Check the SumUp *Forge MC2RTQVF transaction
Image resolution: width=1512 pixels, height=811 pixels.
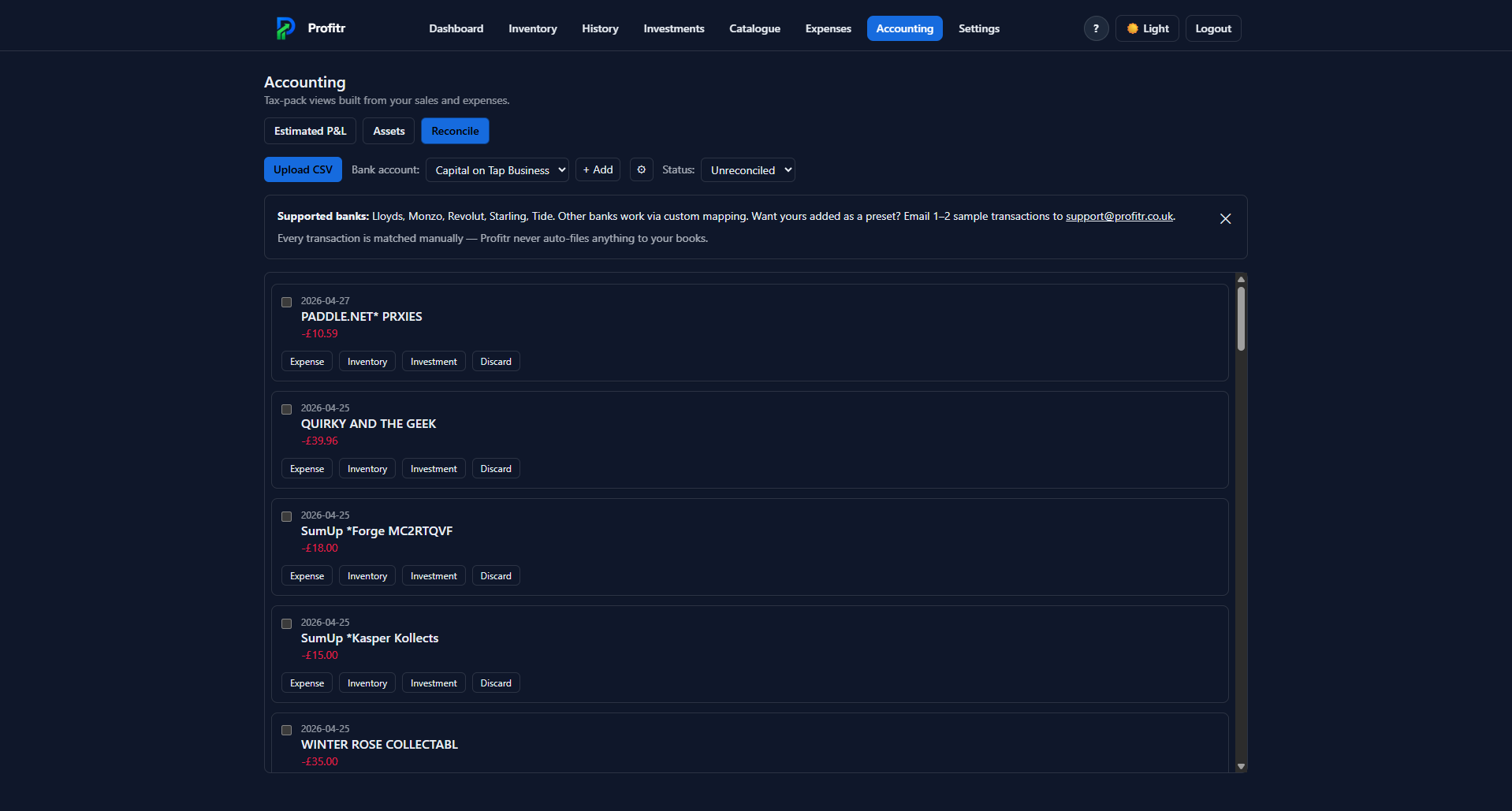[287, 516]
